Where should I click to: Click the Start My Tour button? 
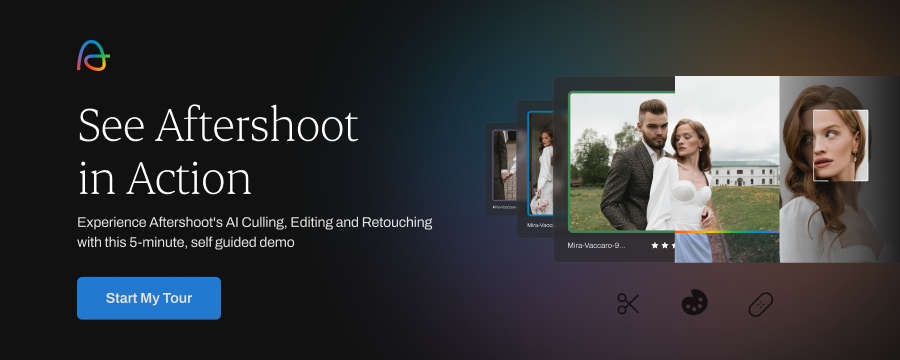(x=149, y=298)
